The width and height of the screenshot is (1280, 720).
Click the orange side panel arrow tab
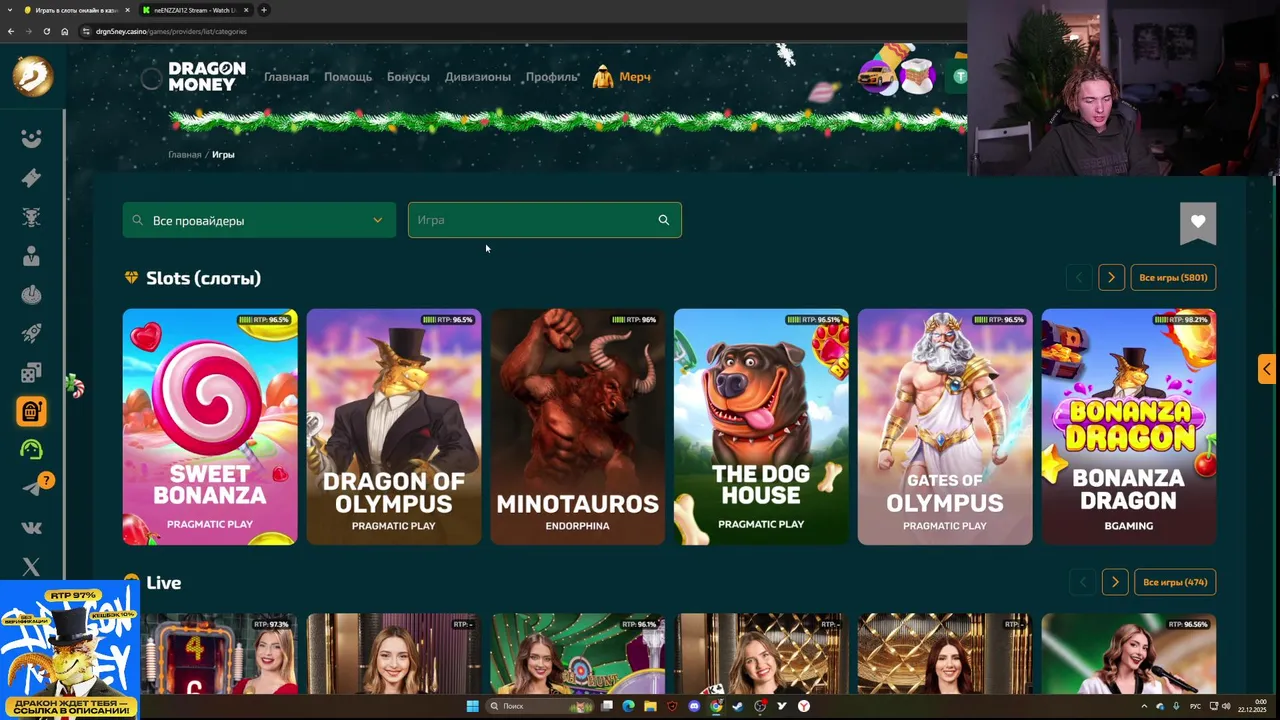[x=1267, y=368]
